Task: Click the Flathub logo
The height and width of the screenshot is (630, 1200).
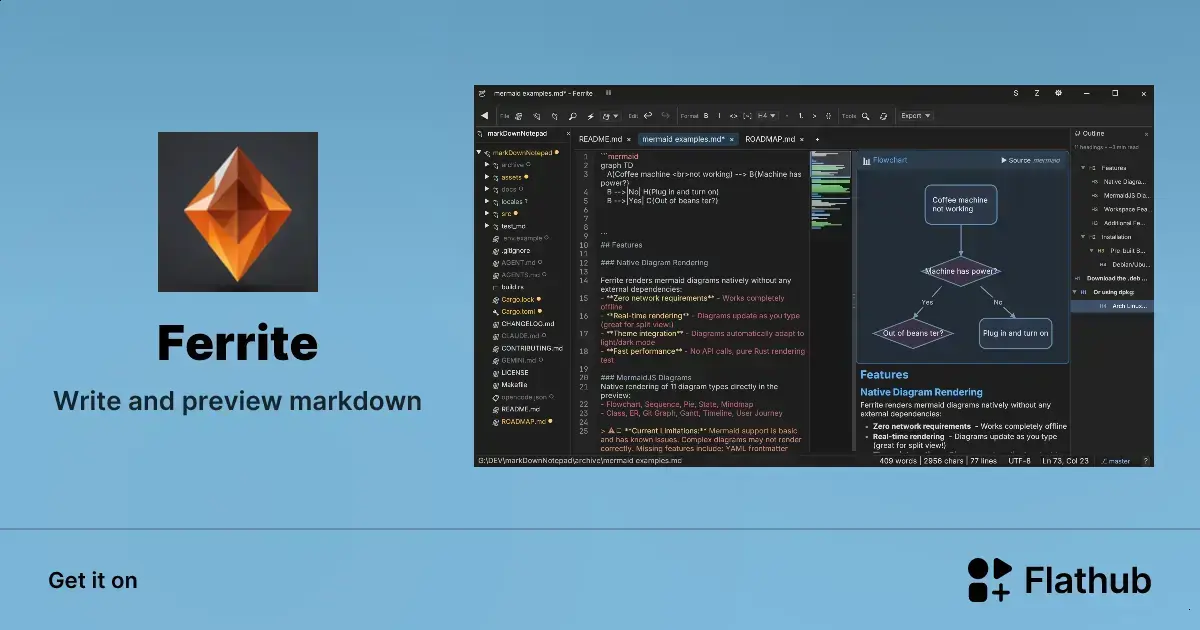Action: 1059,580
